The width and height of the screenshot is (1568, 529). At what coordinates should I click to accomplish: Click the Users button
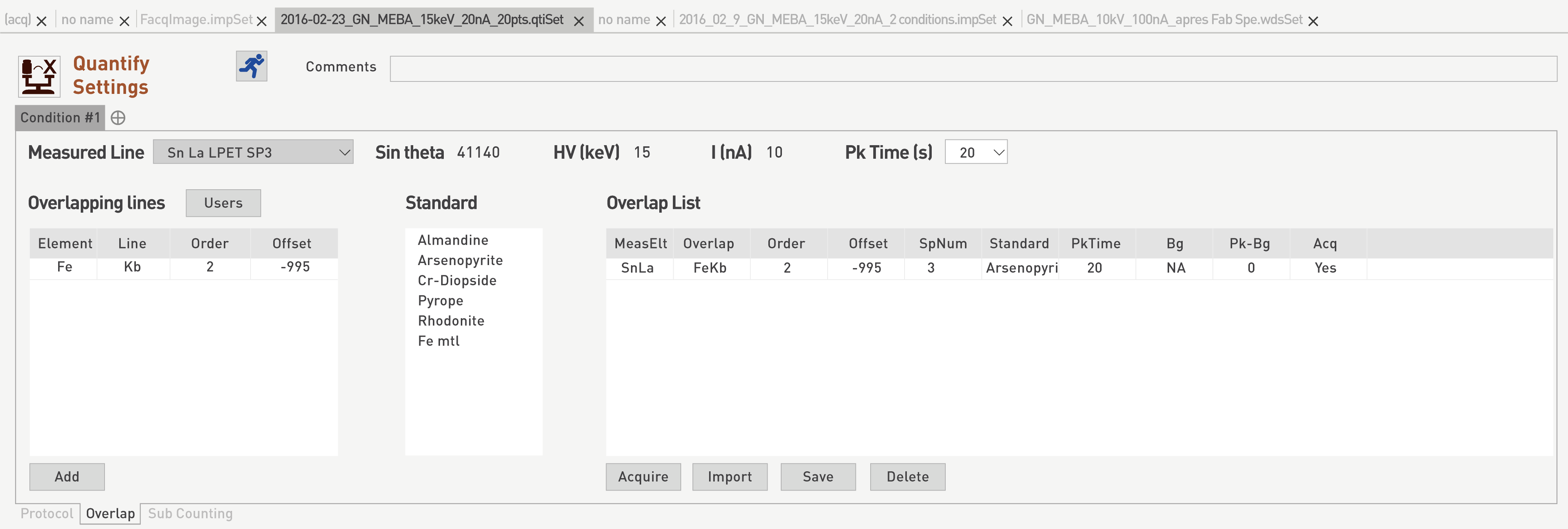[223, 203]
